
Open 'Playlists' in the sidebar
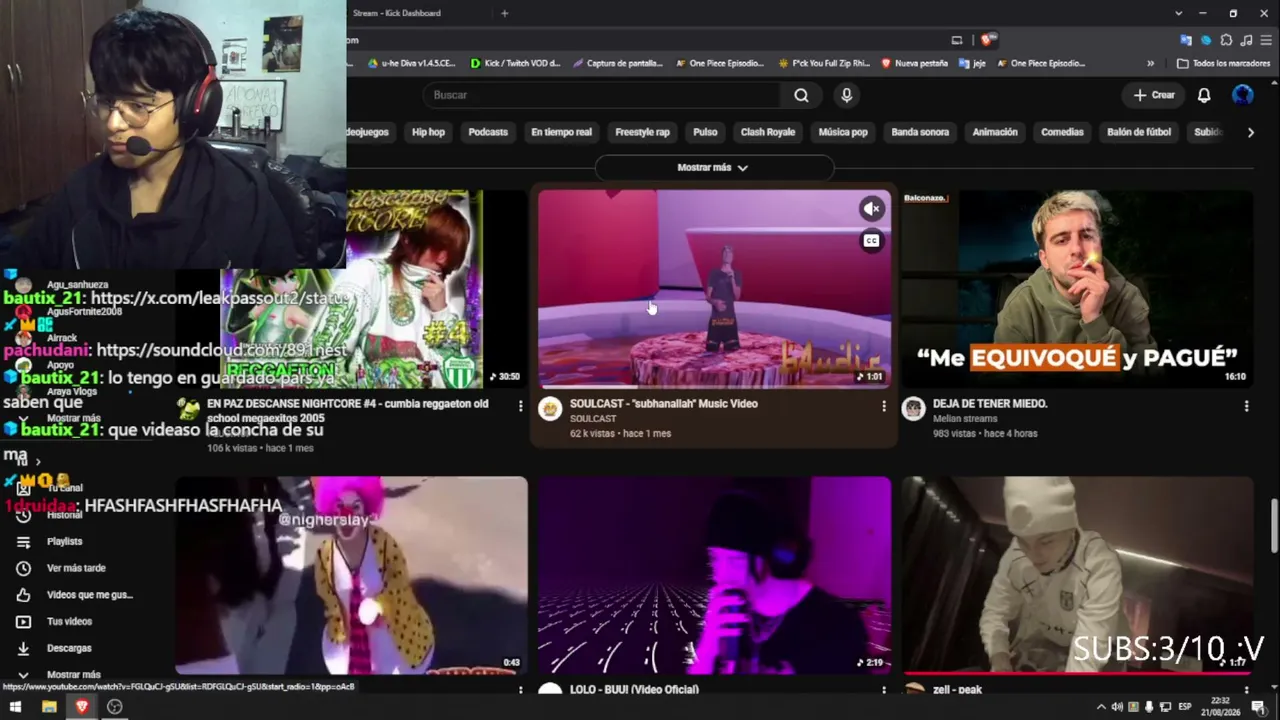(65, 541)
